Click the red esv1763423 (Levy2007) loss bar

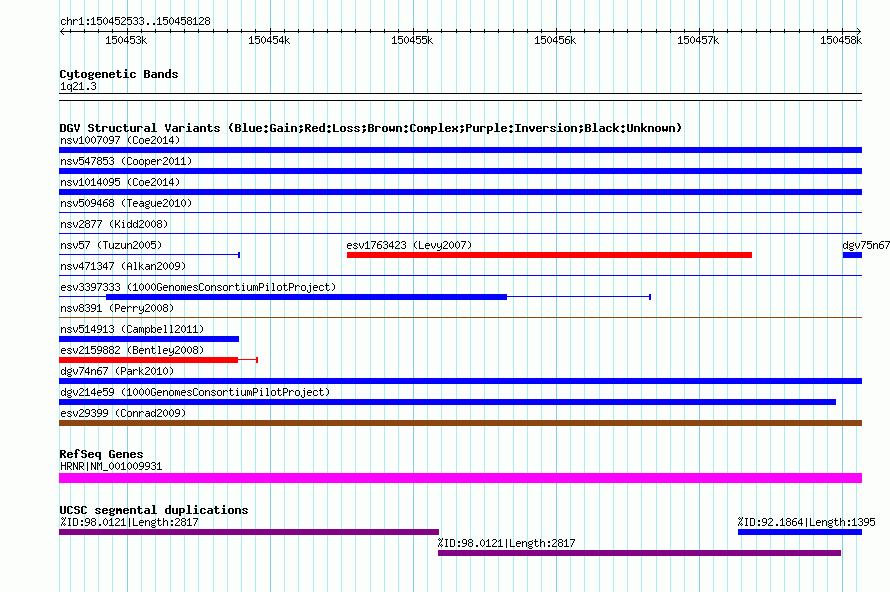point(549,255)
